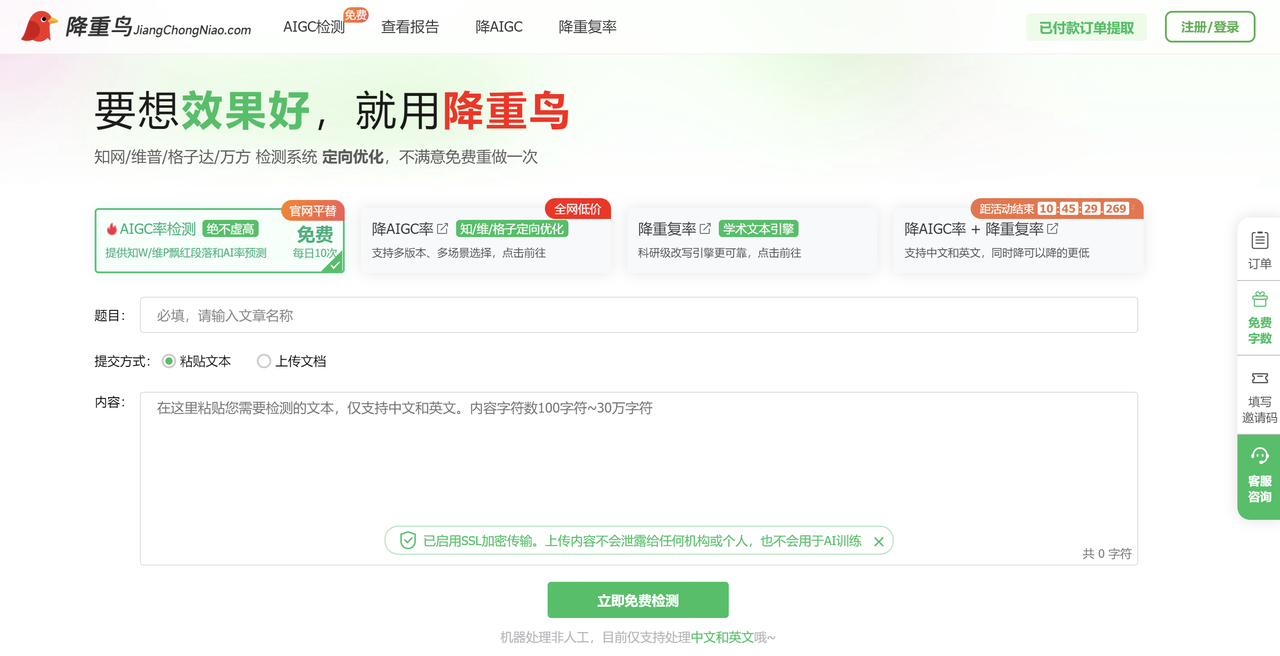The image size is (1280, 656).
Task: Click the countdown timer badge 距活动结束
Action: coord(1056,208)
